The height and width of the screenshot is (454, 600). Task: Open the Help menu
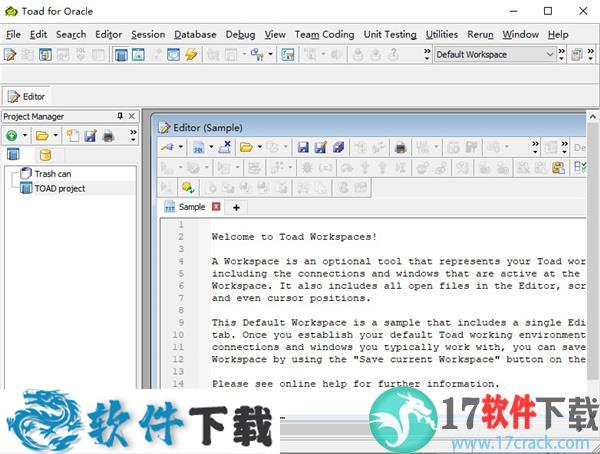click(558, 34)
